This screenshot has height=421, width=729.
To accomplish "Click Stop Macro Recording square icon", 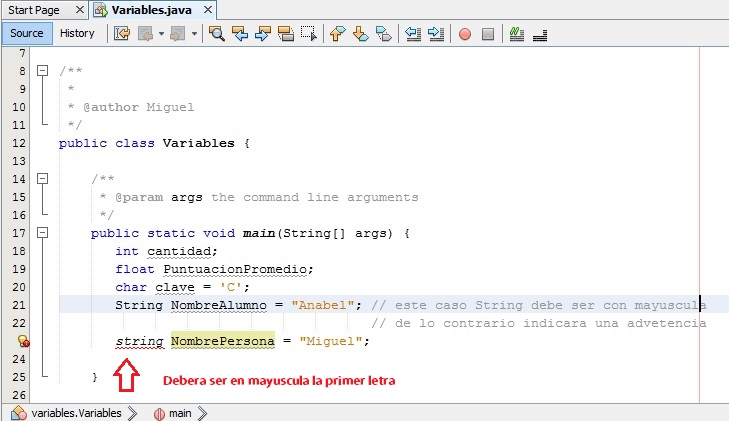I will pos(488,33).
